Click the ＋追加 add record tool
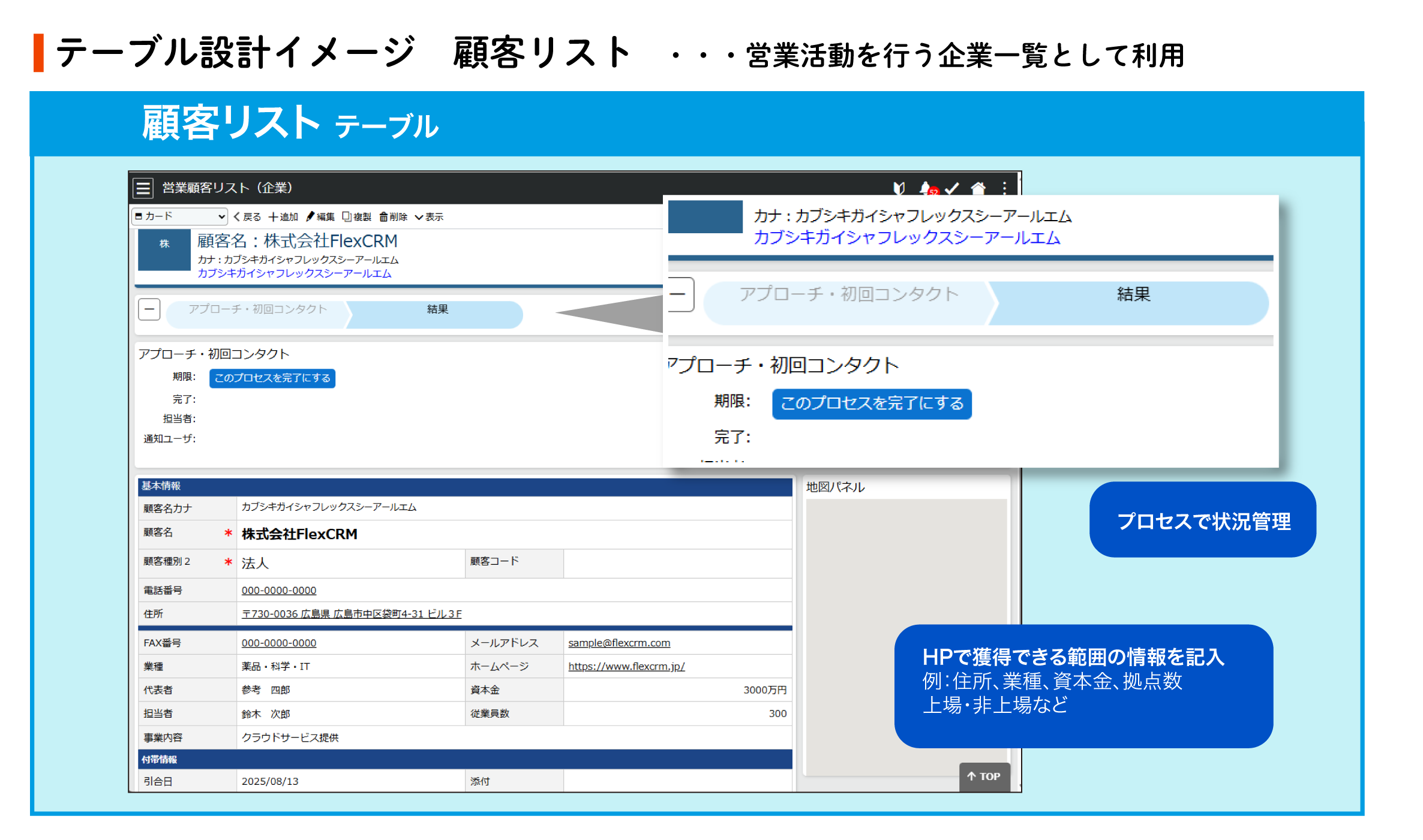Viewport: 1423px width, 840px height. pyautogui.click(x=283, y=216)
